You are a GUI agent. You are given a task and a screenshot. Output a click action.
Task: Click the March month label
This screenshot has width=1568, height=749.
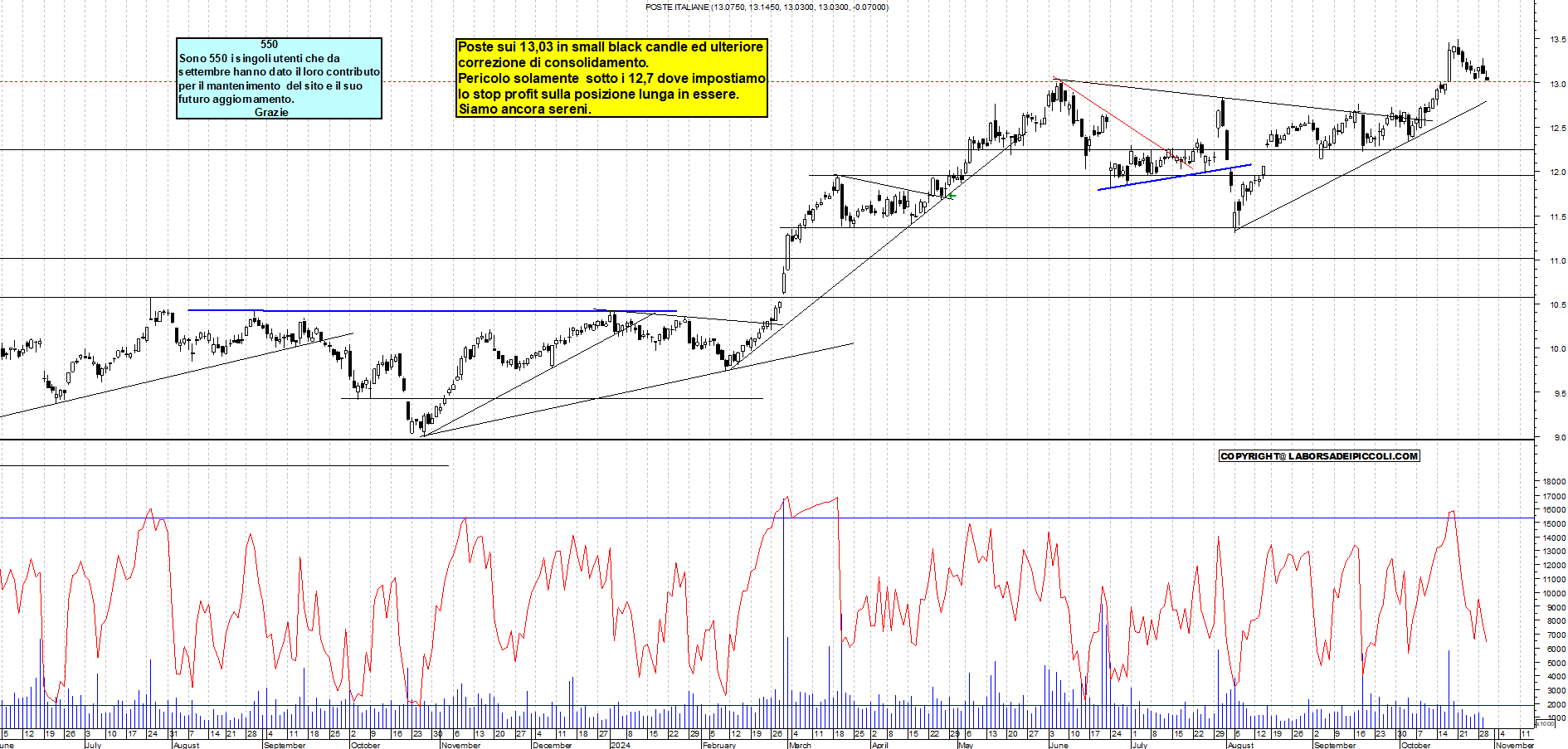click(x=800, y=745)
